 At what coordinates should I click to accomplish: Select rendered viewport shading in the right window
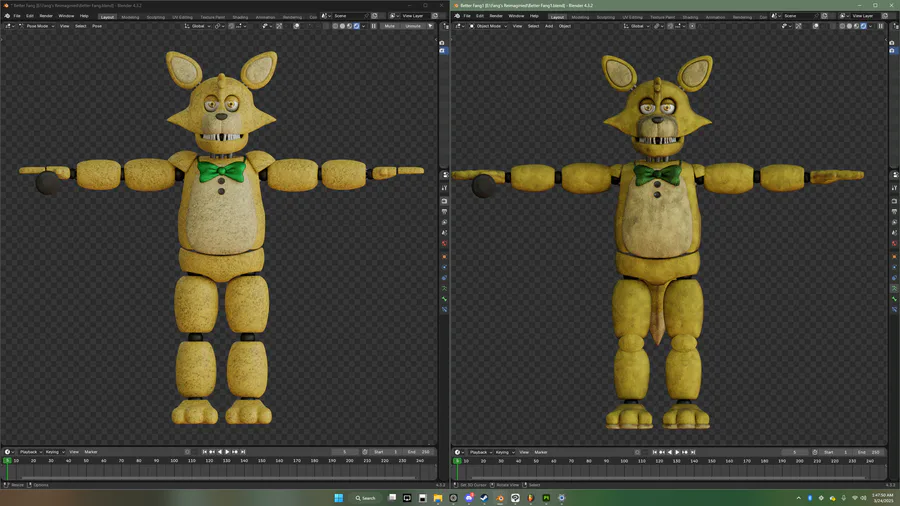[863, 26]
